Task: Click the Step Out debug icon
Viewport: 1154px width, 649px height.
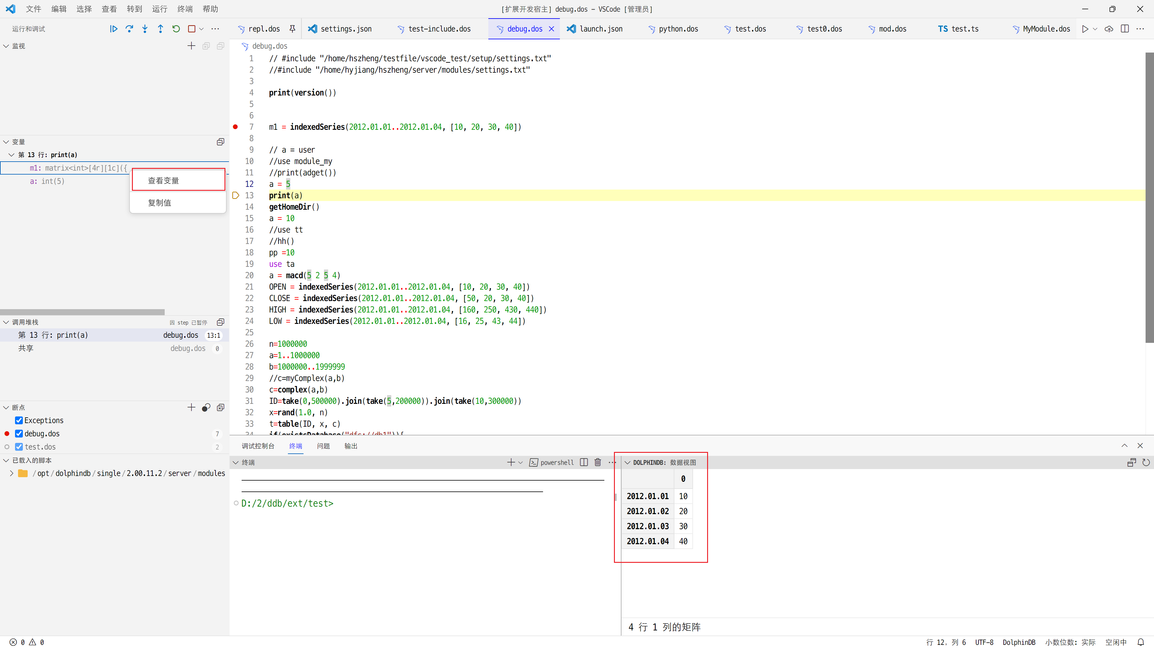Action: 160,29
